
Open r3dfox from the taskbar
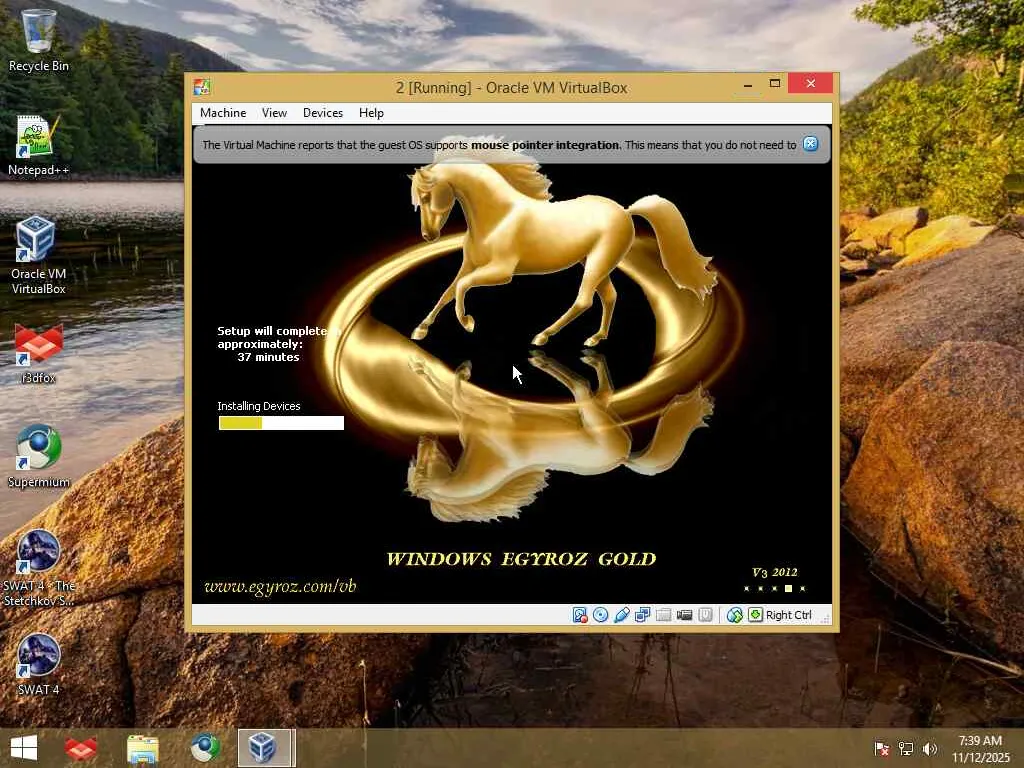(x=81, y=748)
